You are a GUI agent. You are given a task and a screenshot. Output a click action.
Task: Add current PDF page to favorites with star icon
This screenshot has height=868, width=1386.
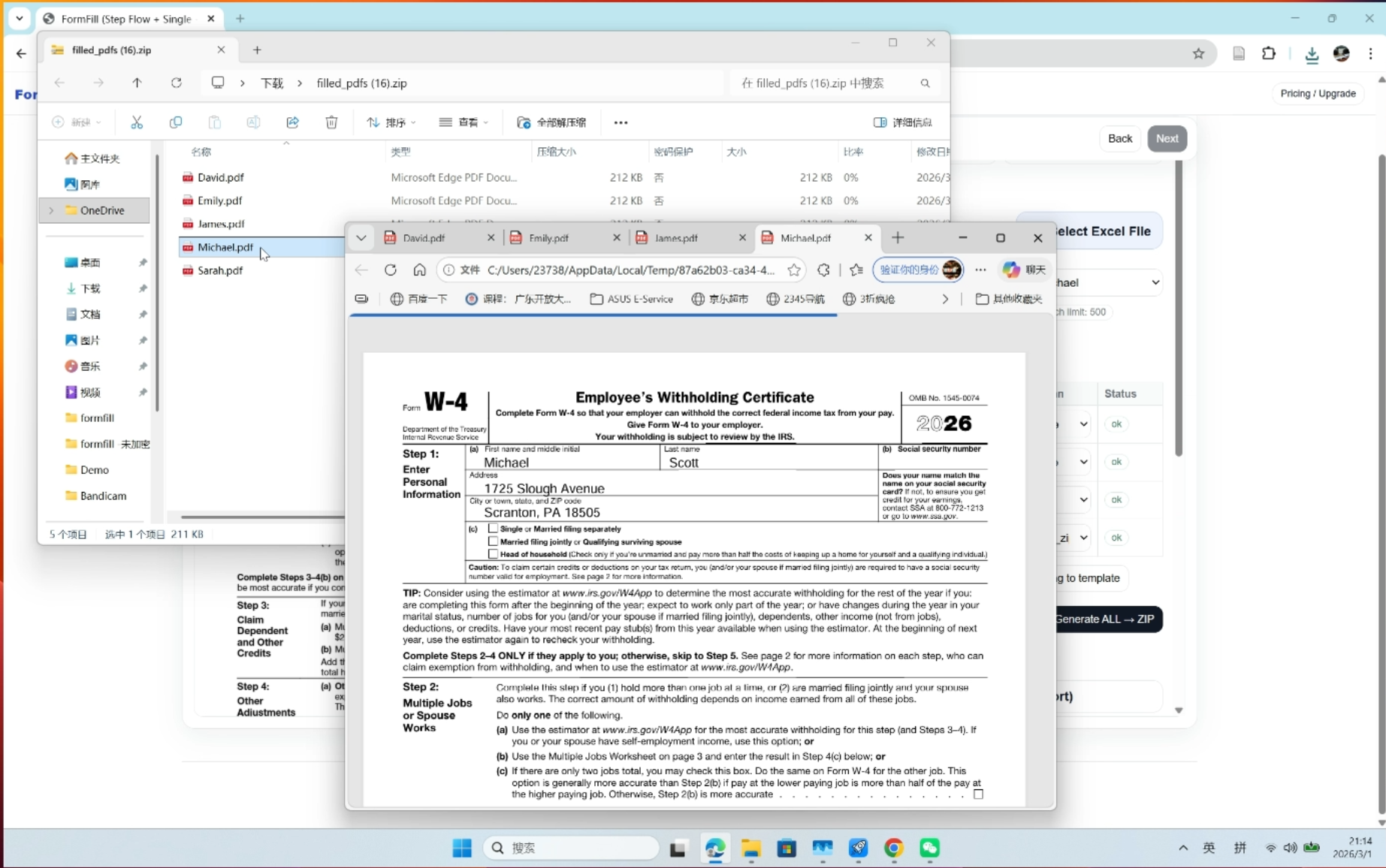pyautogui.click(x=794, y=270)
